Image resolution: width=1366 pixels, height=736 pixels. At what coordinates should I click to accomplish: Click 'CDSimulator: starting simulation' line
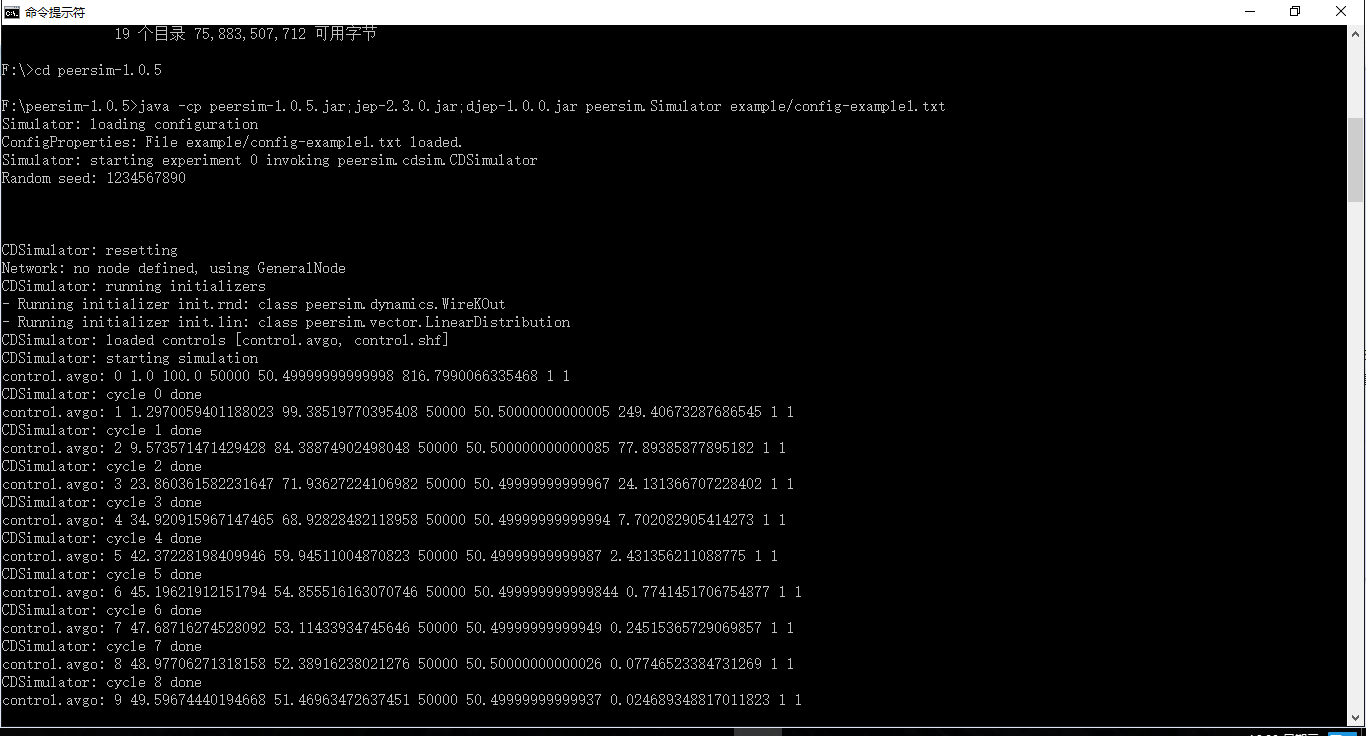point(129,358)
